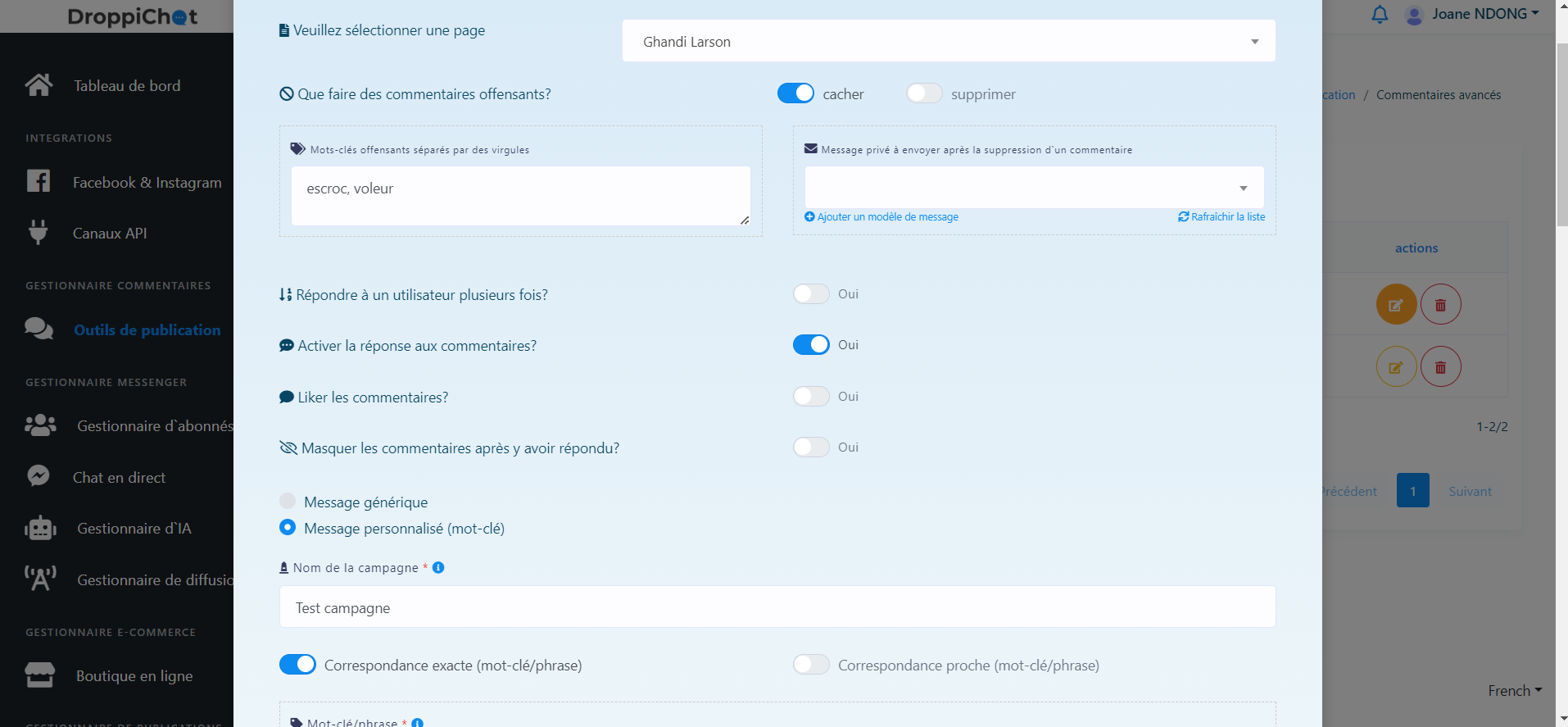1568x727 pixels.
Task: Open the French language dropdown
Action: click(1514, 691)
